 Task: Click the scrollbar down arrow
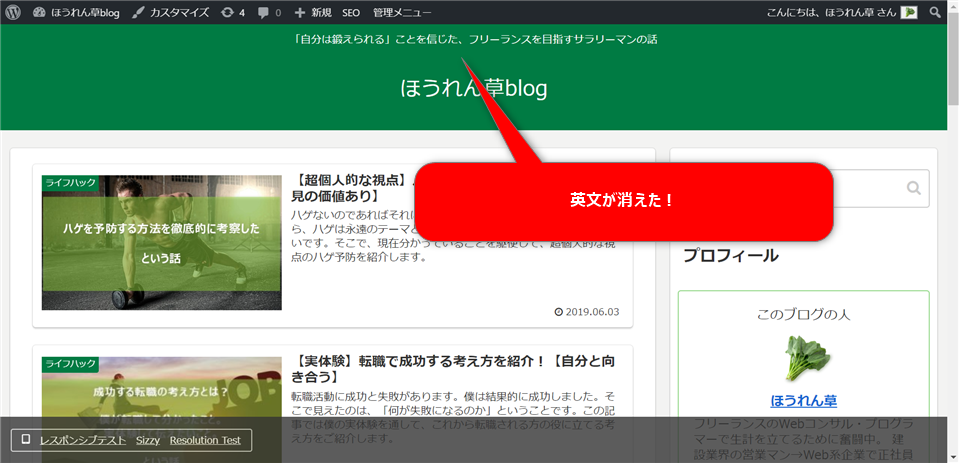pos(953,457)
